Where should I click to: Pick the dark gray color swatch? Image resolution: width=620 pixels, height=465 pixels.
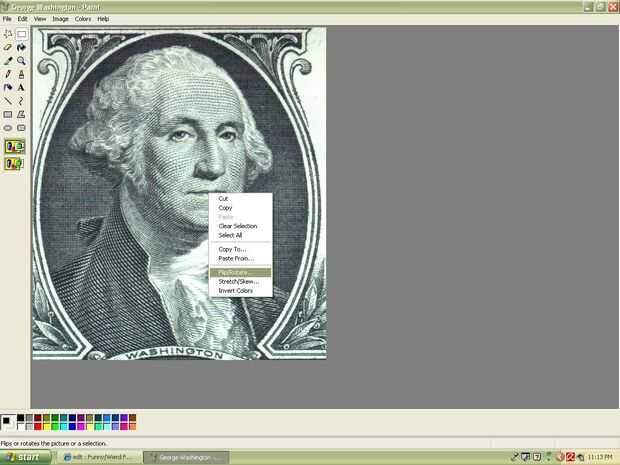[x=29, y=418]
